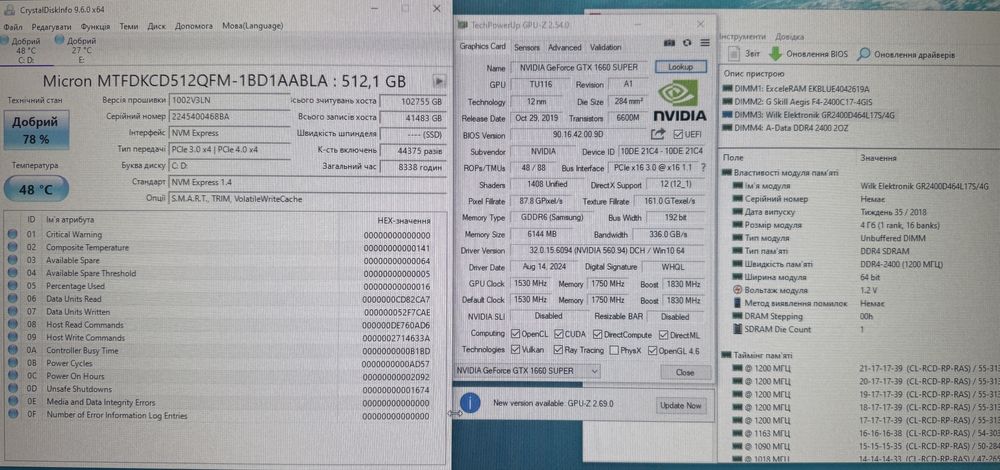This screenshot has height=470, width=1000.
Task: Click the Critical Warning status circle
Action: 12,234
